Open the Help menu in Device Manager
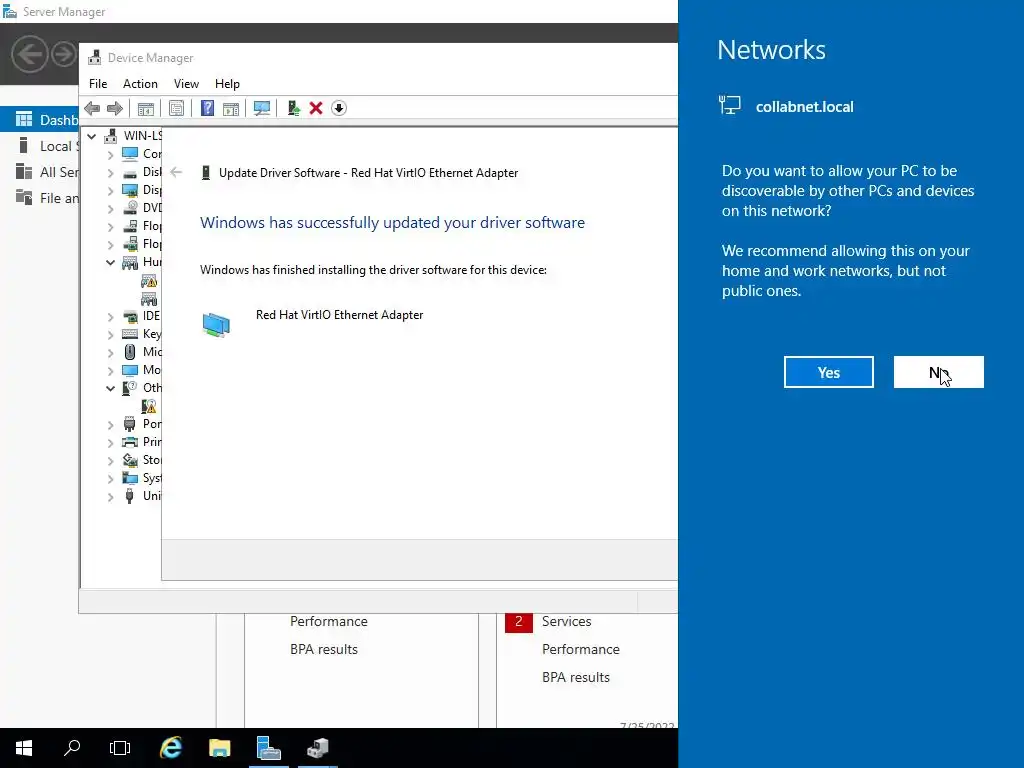The width and height of the screenshot is (1024, 768). pos(227,84)
